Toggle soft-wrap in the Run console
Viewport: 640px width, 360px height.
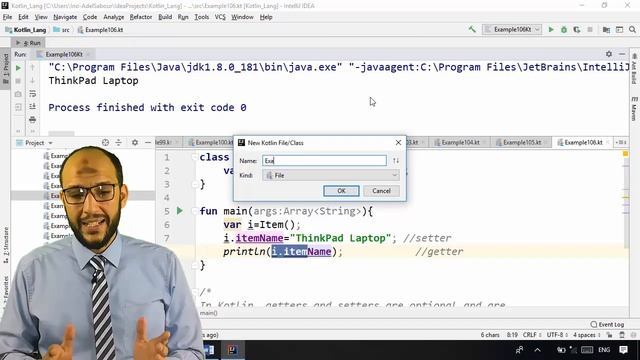pyautogui.click(x=33, y=94)
